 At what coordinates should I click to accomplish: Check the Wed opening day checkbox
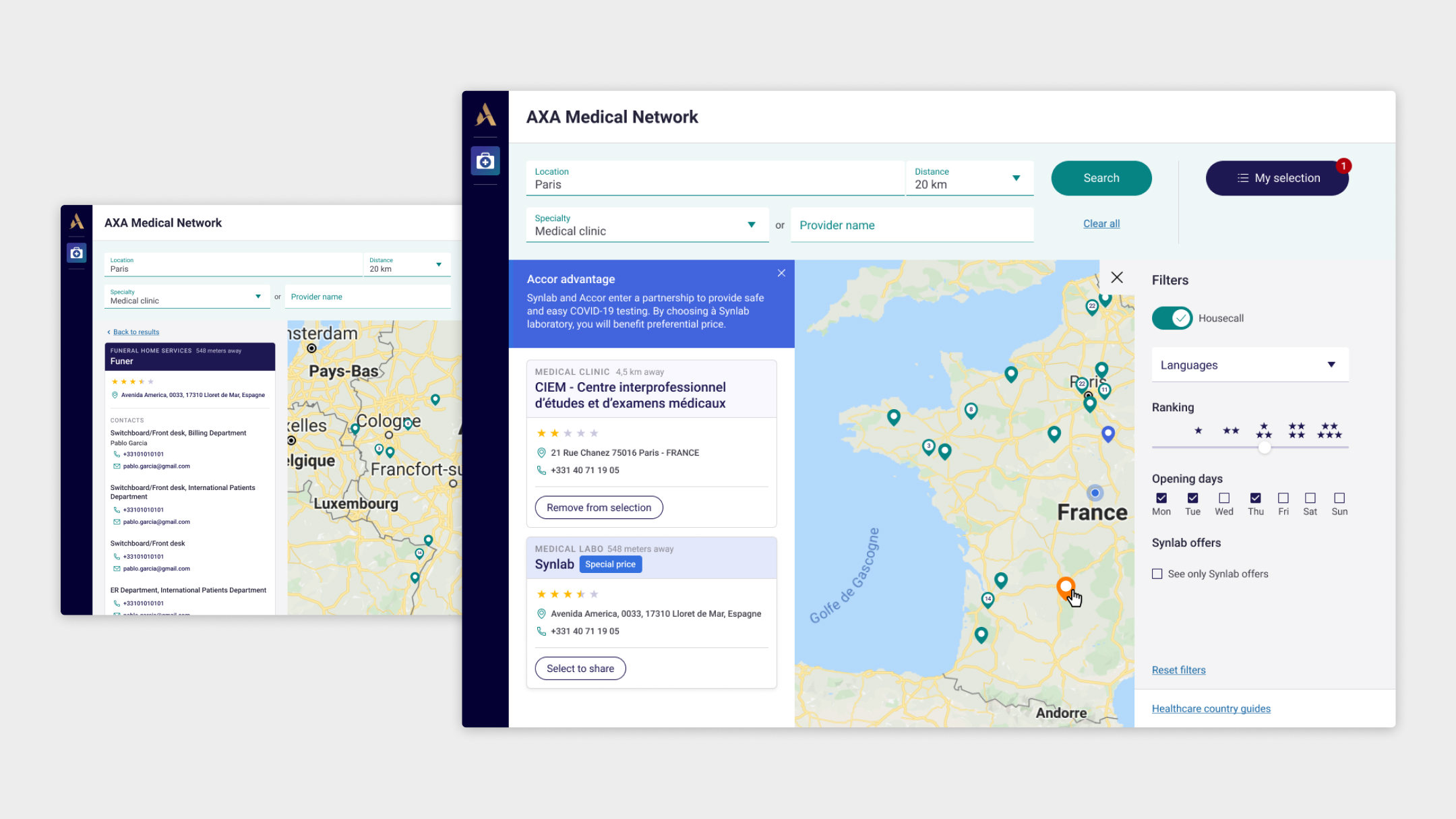(x=1224, y=498)
